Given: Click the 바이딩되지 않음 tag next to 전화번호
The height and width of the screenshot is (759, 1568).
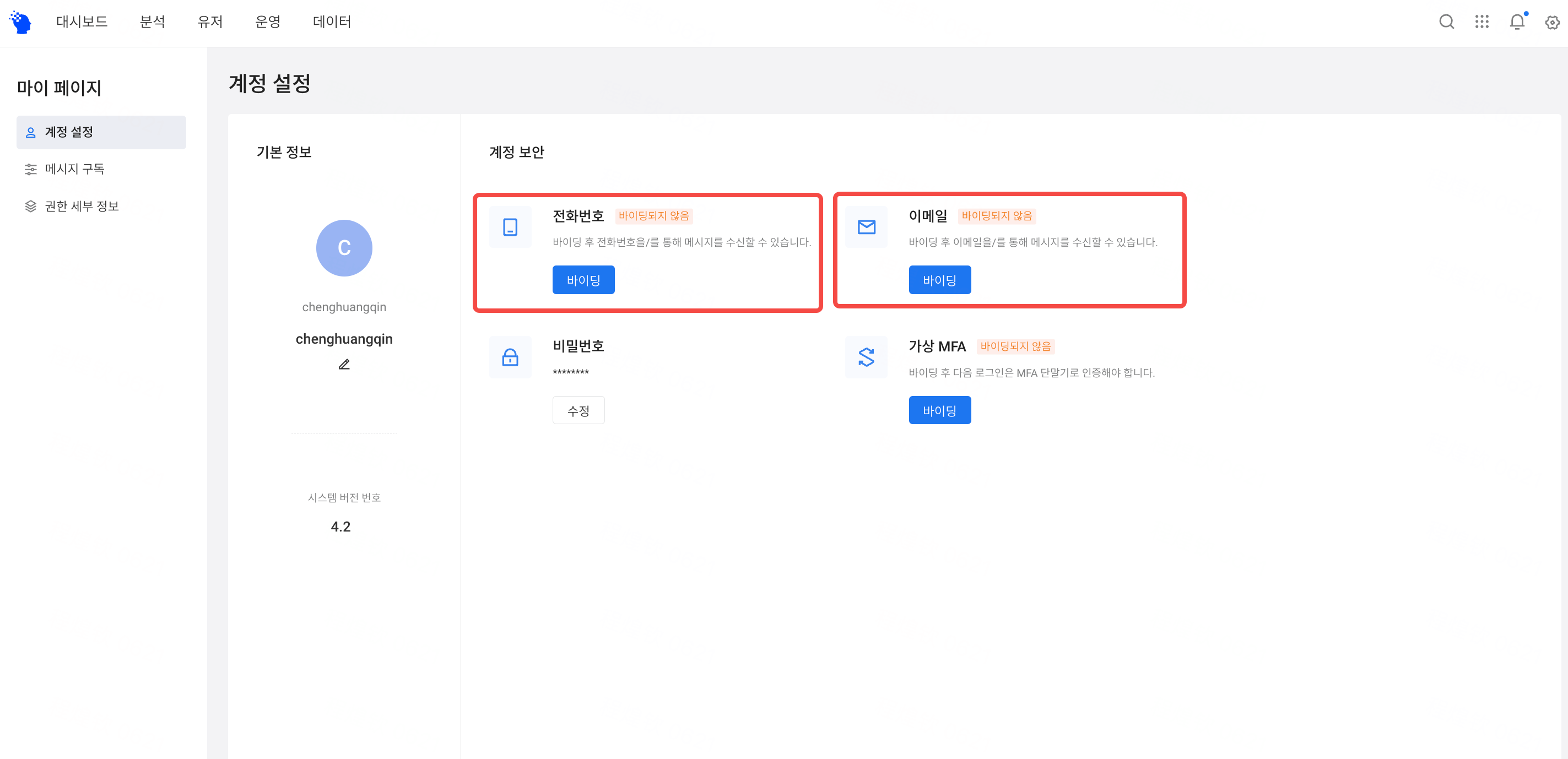Looking at the screenshot, I should (x=654, y=216).
